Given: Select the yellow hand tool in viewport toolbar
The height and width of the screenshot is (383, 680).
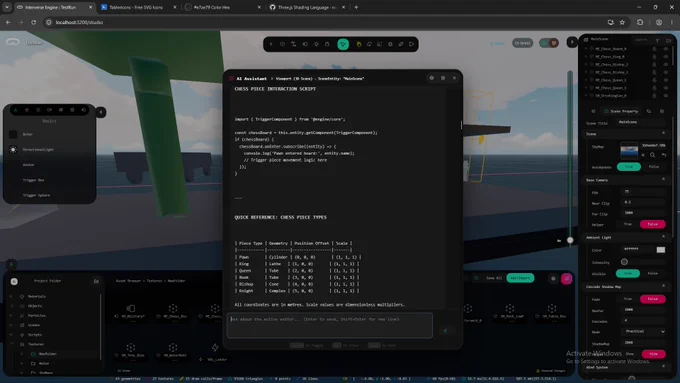Looking at the screenshot, I should (359, 44).
